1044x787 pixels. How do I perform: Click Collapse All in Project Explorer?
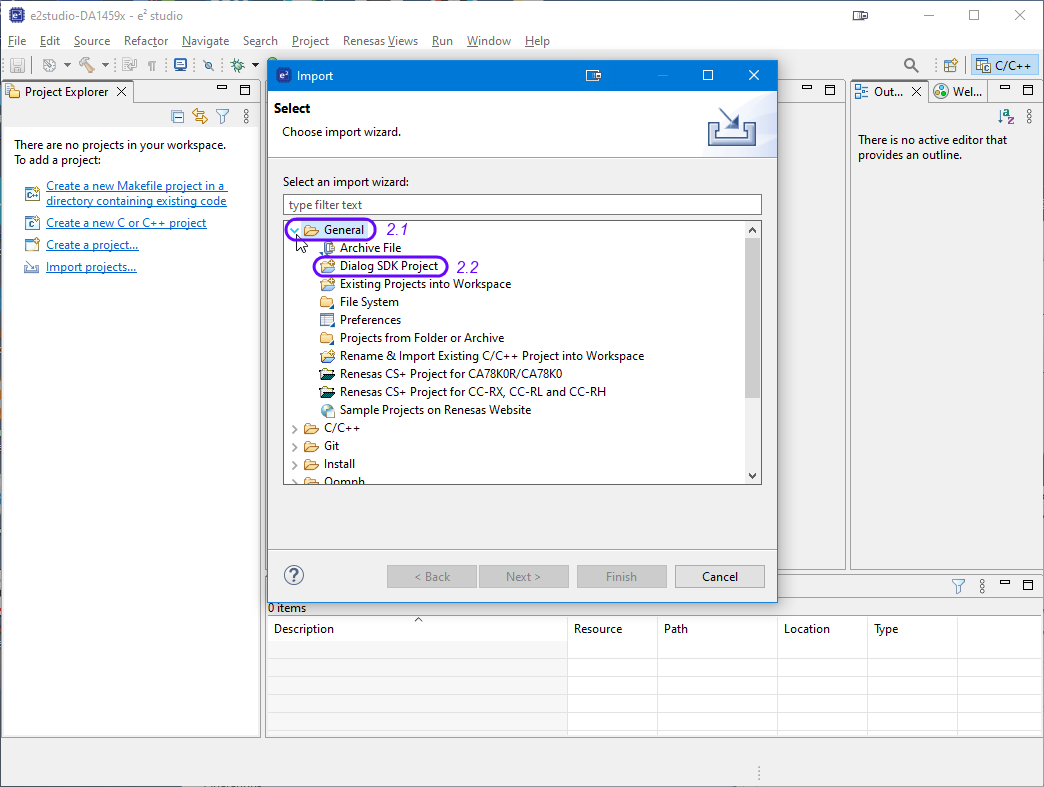pos(177,116)
